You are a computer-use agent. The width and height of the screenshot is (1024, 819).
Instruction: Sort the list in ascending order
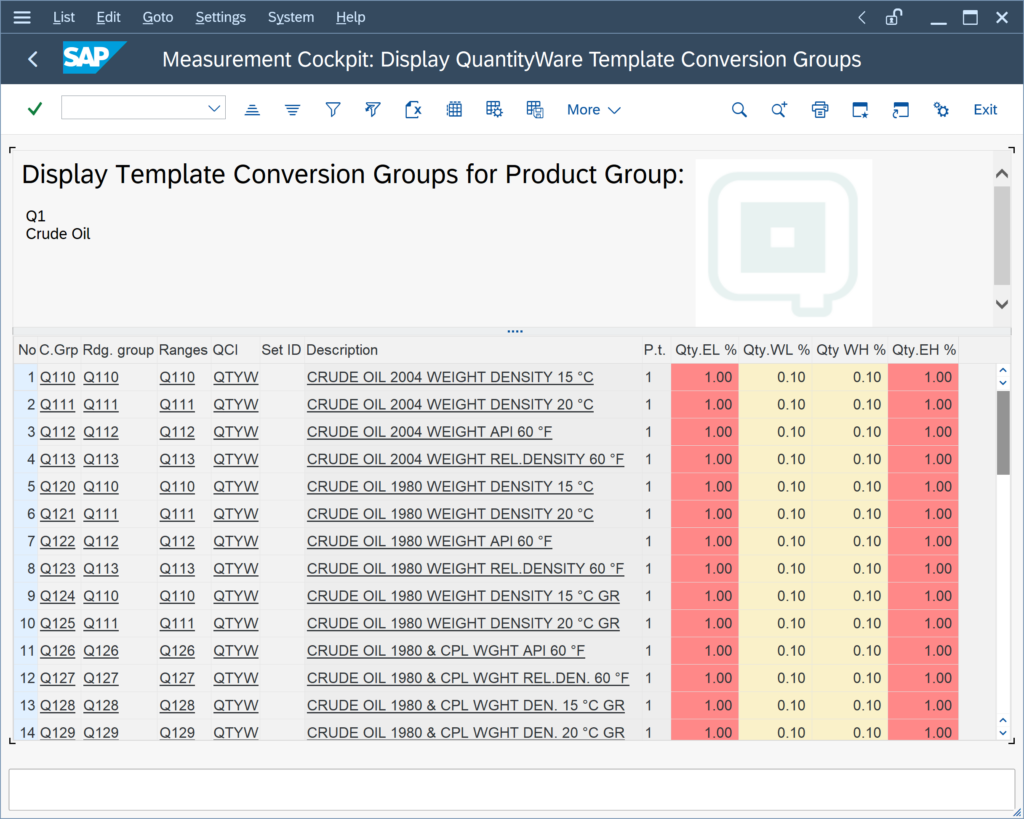point(252,110)
